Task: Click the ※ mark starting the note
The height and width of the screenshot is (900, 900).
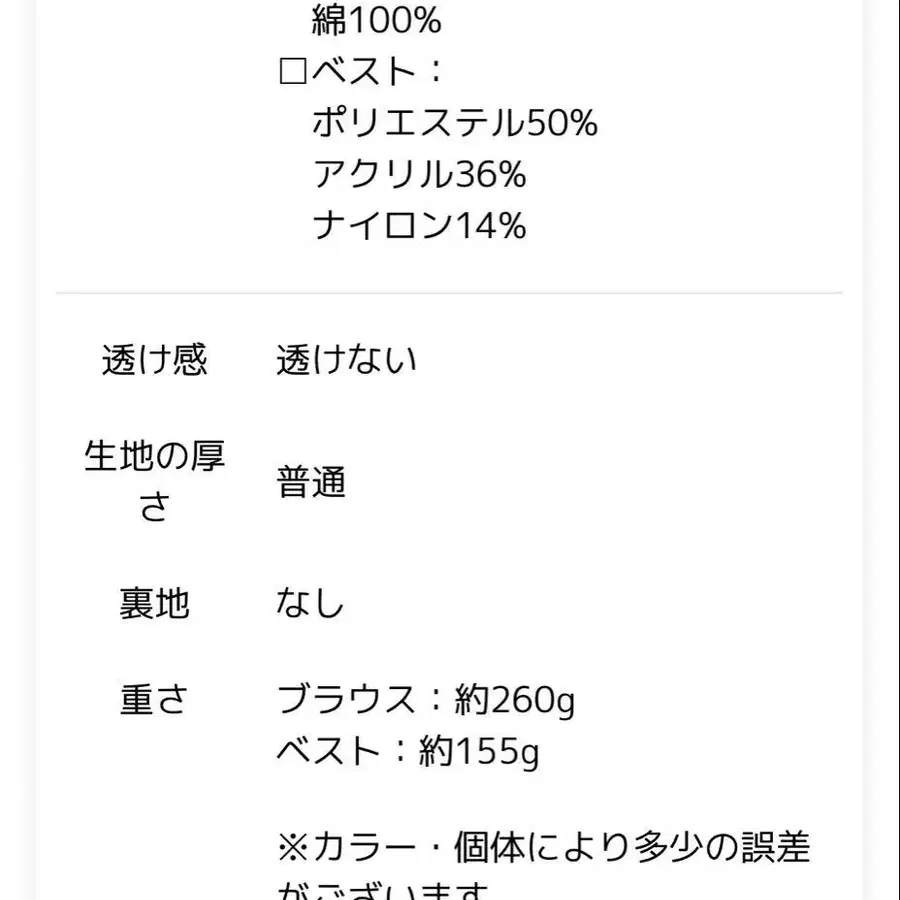Action: click(x=294, y=849)
